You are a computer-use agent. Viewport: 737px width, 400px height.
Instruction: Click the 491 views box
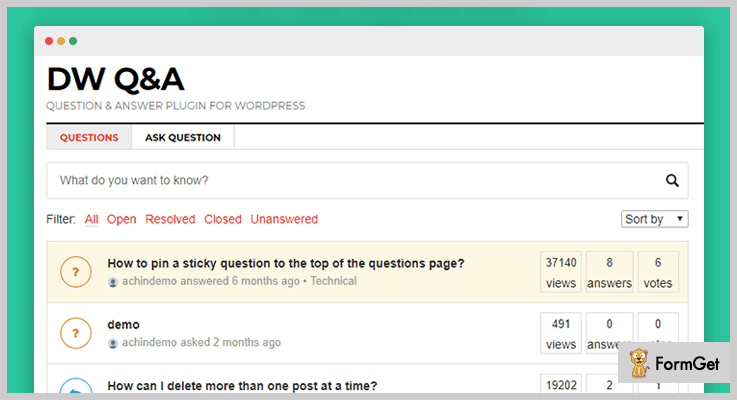[x=561, y=333]
